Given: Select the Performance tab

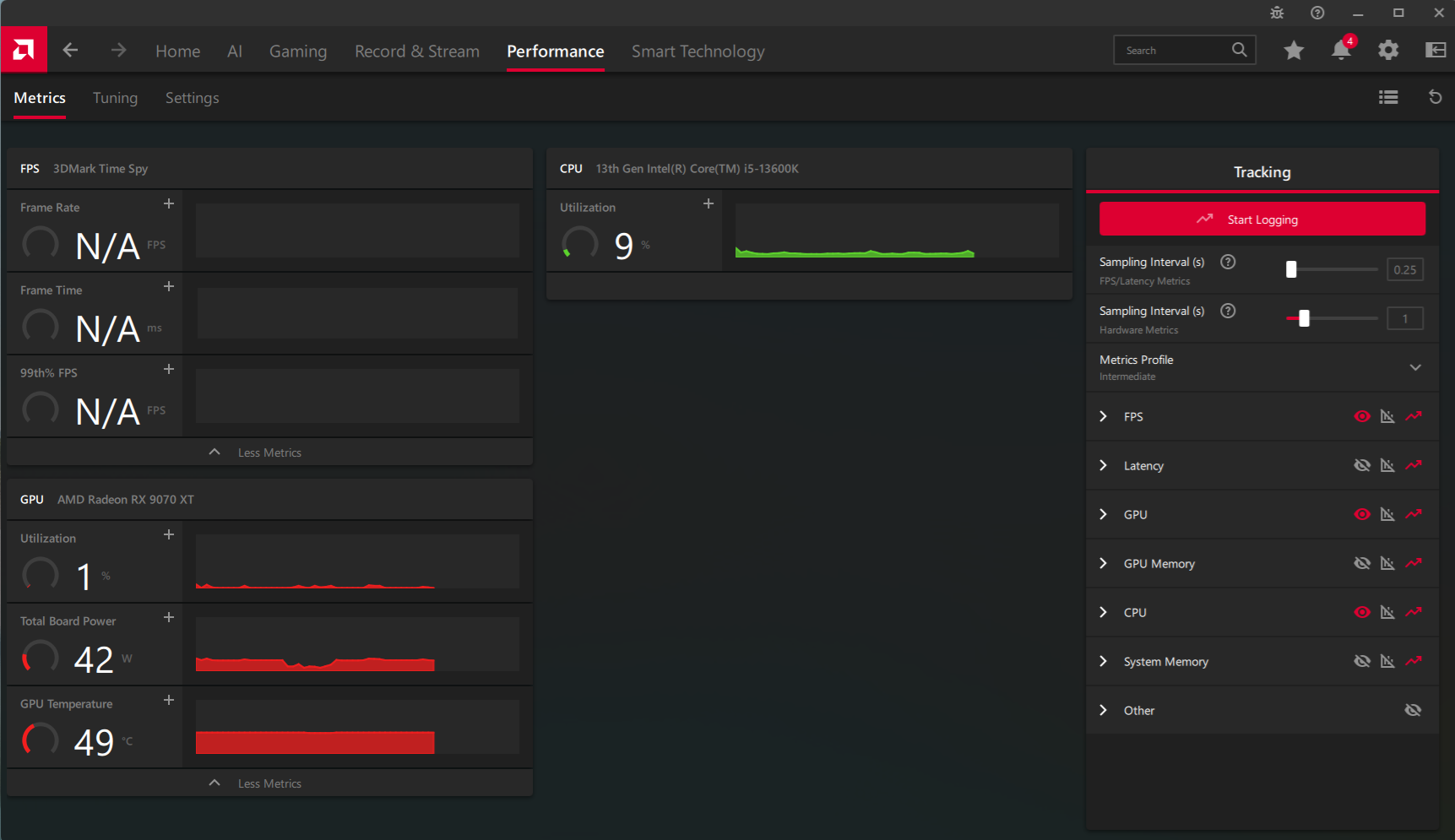Looking at the screenshot, I should (x=556, y=51).
